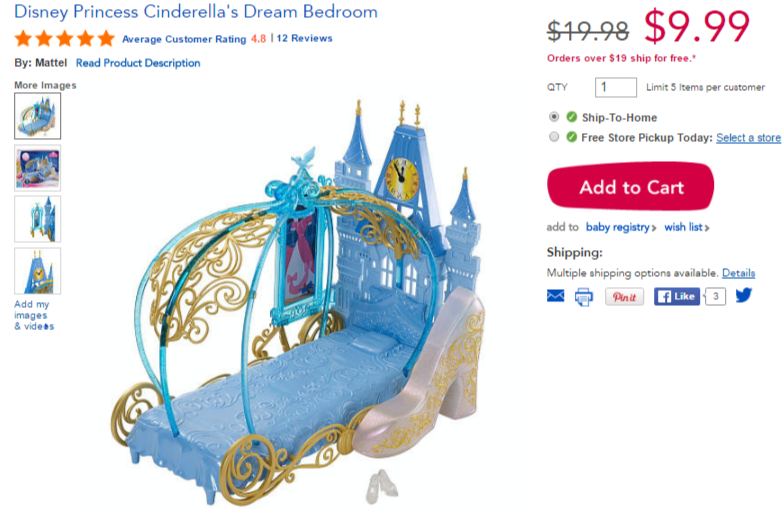Select the product packaging box thumbnail
Screen dimensions: 784x508
[x=38, y=168]
